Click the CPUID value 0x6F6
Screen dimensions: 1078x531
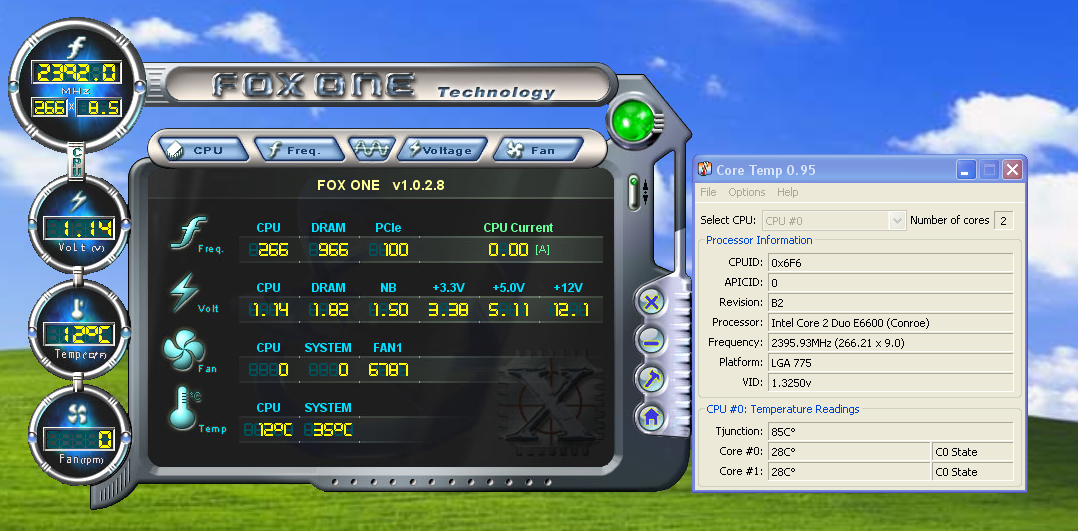890,262
